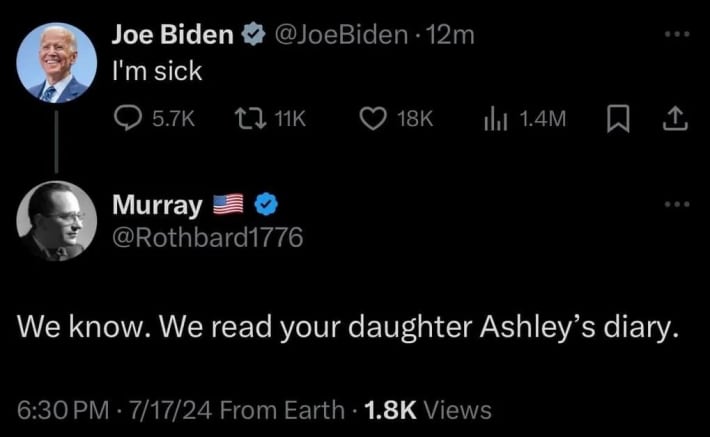
Task: Click the "I'm sick" tweet text
Action: click(x=156, y=71)
